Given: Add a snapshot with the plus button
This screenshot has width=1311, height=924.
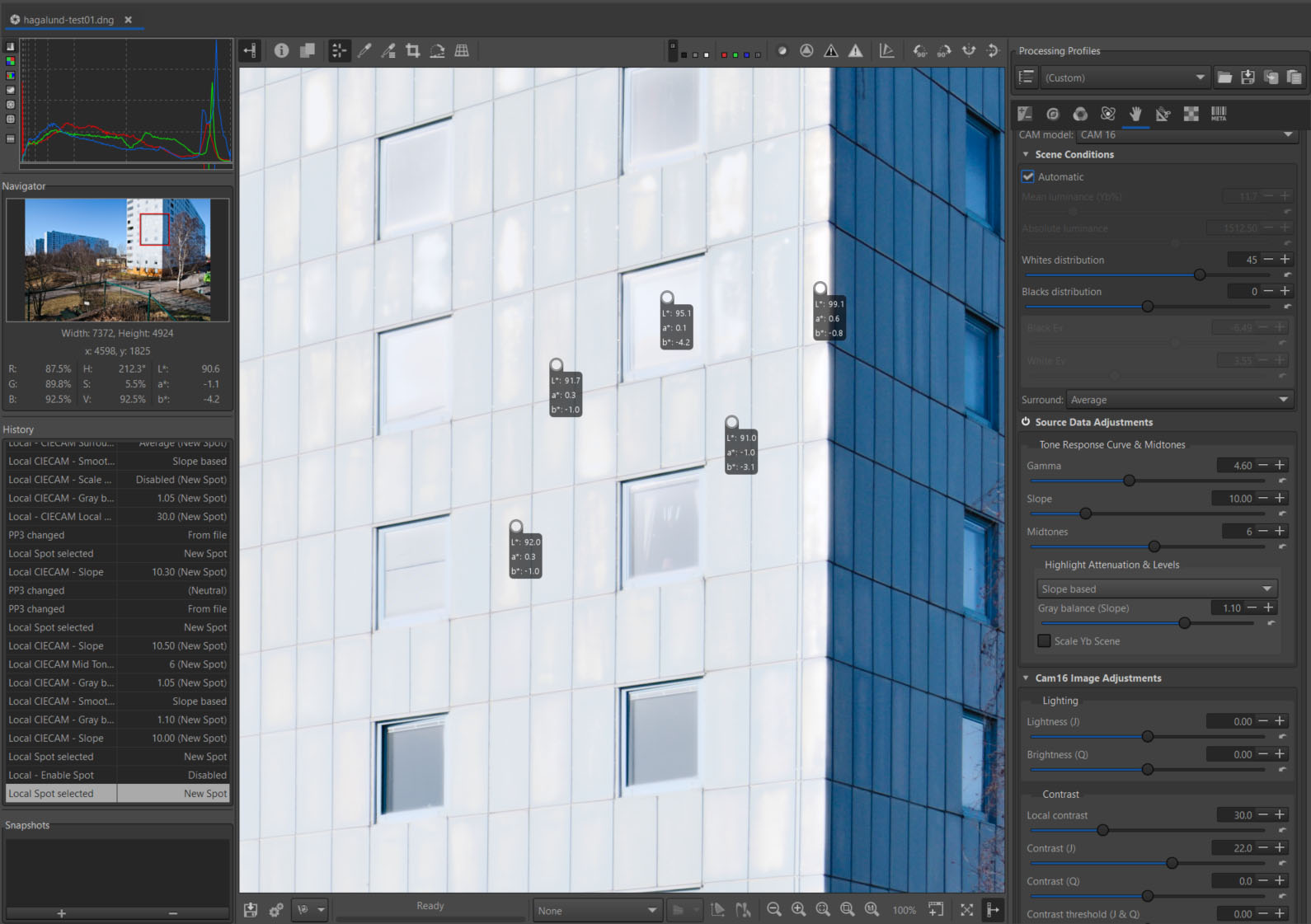Looking at the screenshot, I should point(61,913).
